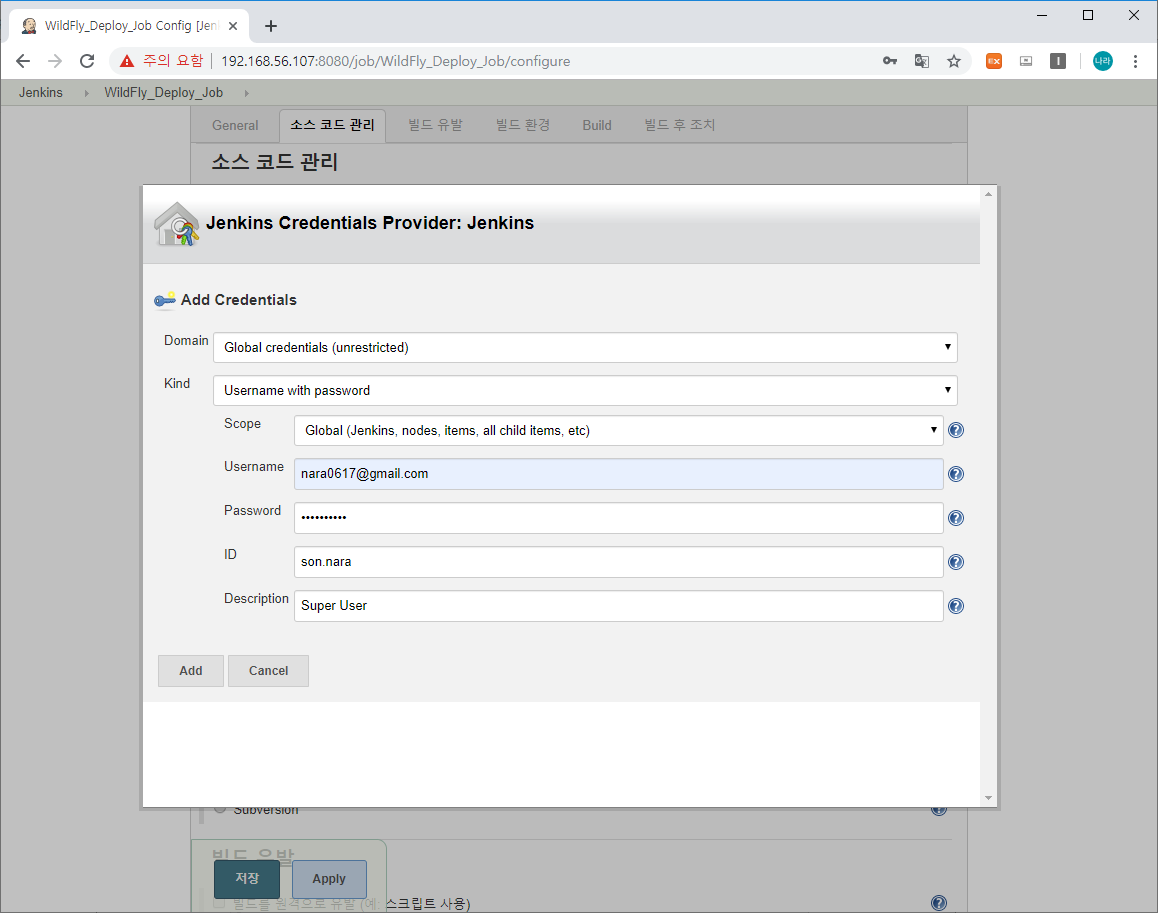Click the Description input field
The image size is (1158, 913).
[618, 606]
